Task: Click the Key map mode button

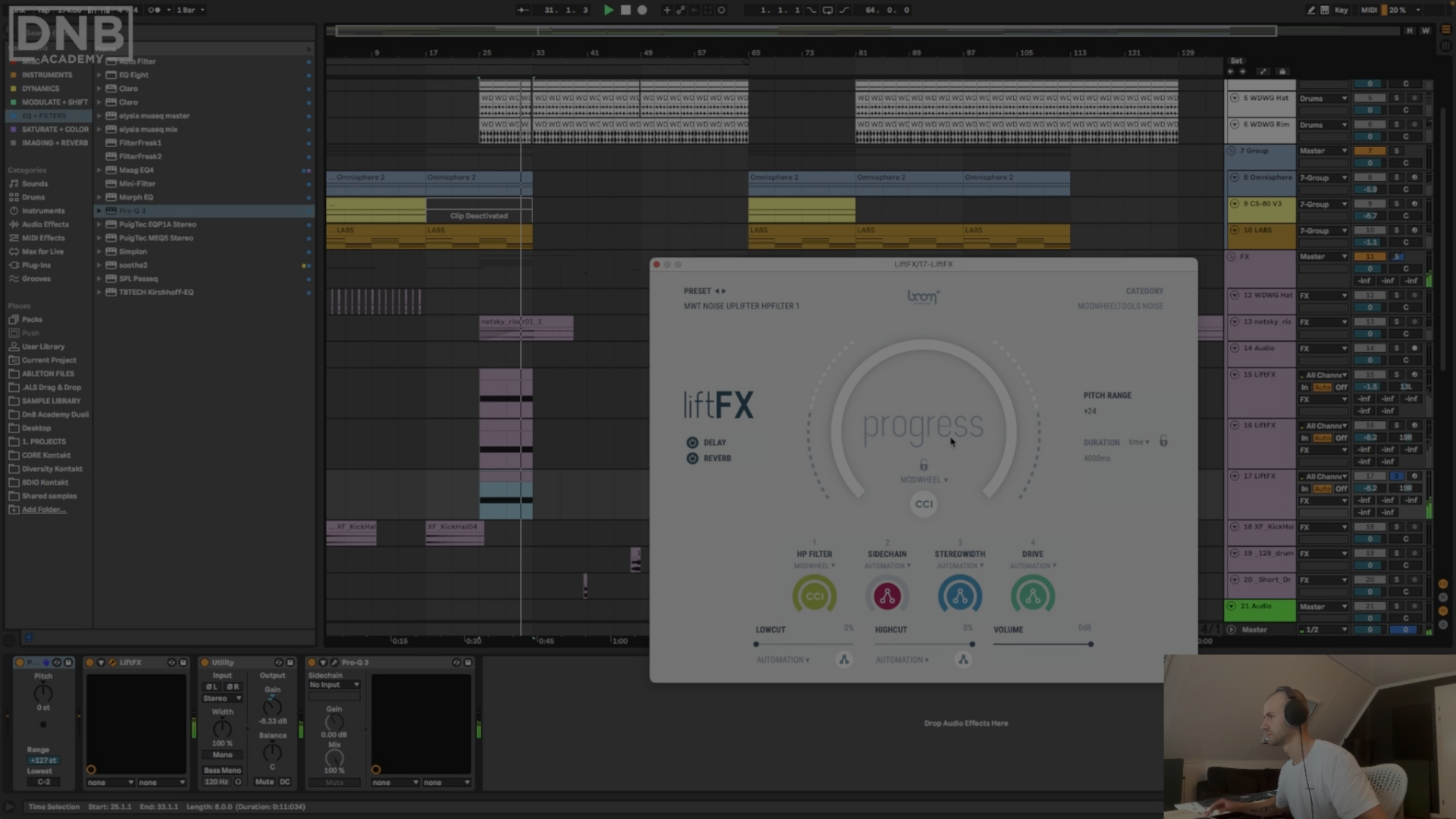Action: pyautogui.click(x=1341, y=10)
